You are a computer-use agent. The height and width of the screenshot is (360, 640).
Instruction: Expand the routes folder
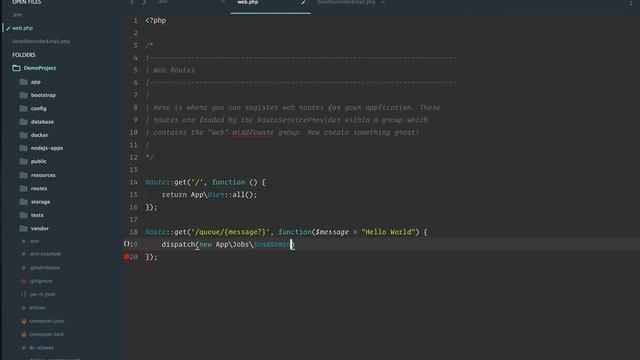point(39,189)
